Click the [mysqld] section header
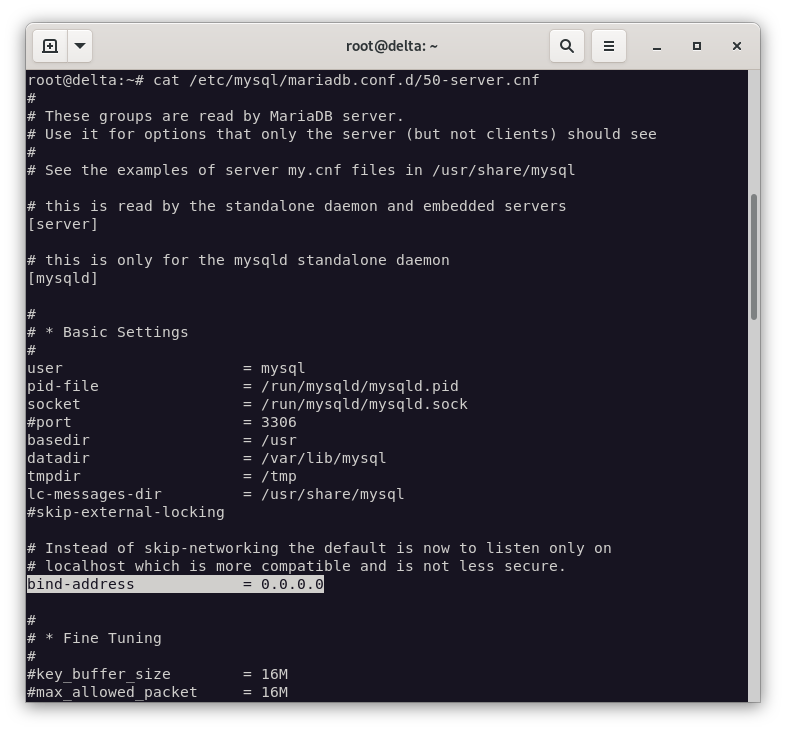This screenshot has width=786, height=731. tap(63, 278)
